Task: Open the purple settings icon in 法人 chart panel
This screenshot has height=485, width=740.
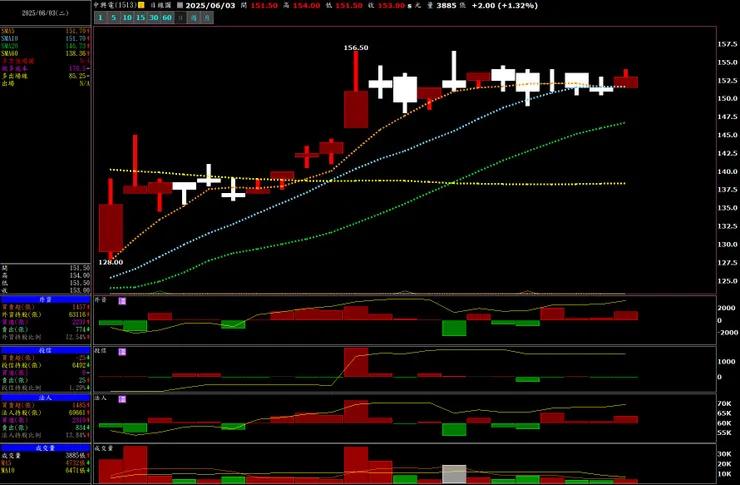Action: click(122, 399)
